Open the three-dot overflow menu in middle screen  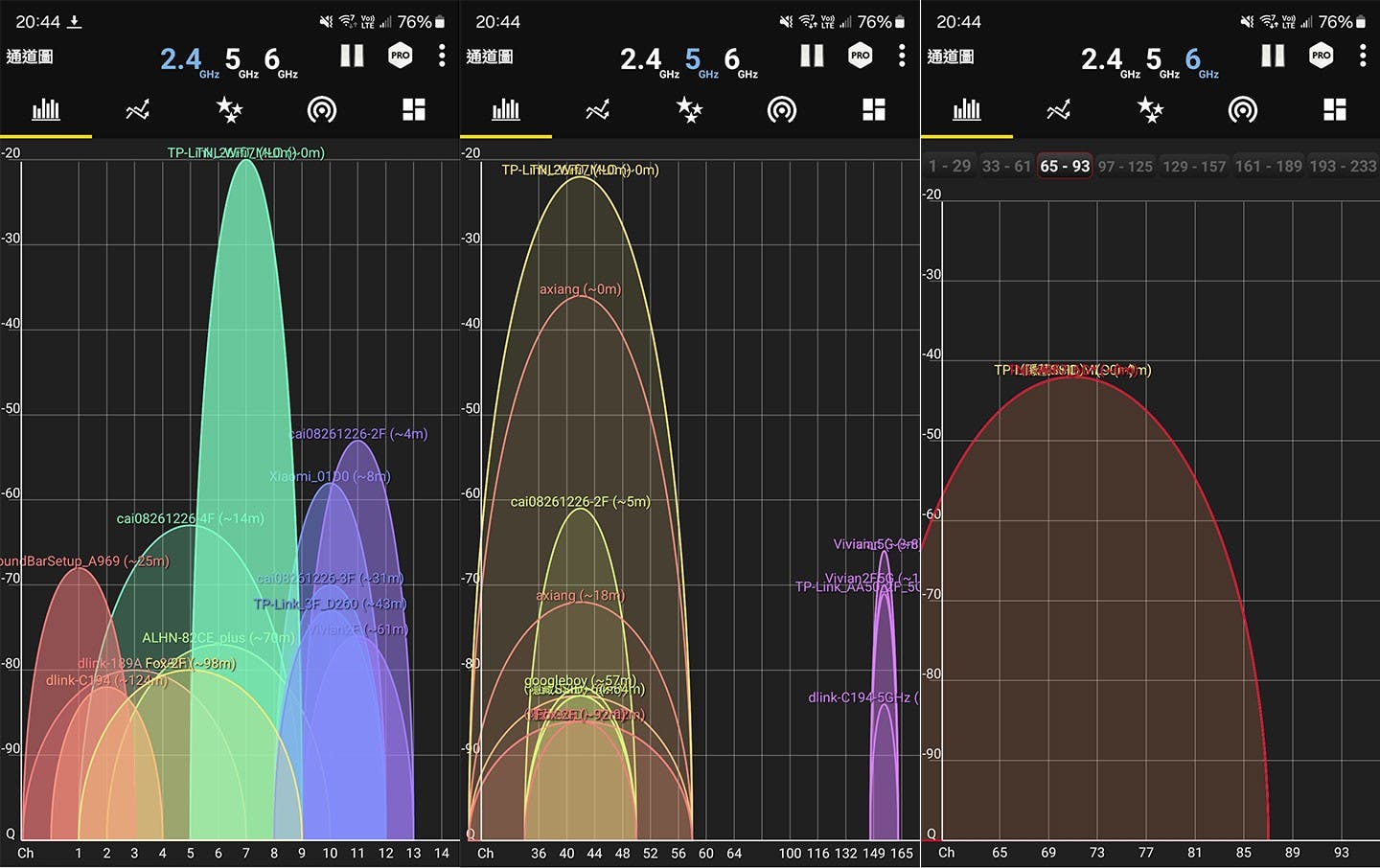tap(902, 57)
